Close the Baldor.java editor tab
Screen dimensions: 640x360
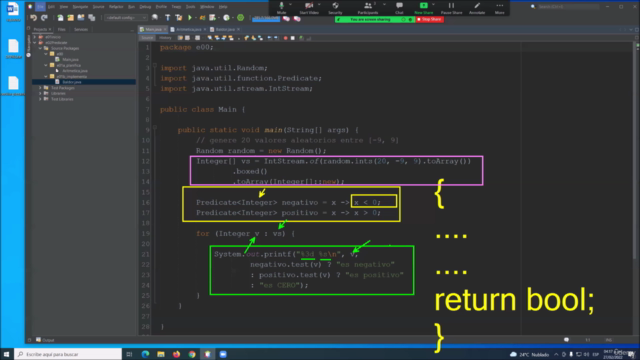tap(238, 29)
